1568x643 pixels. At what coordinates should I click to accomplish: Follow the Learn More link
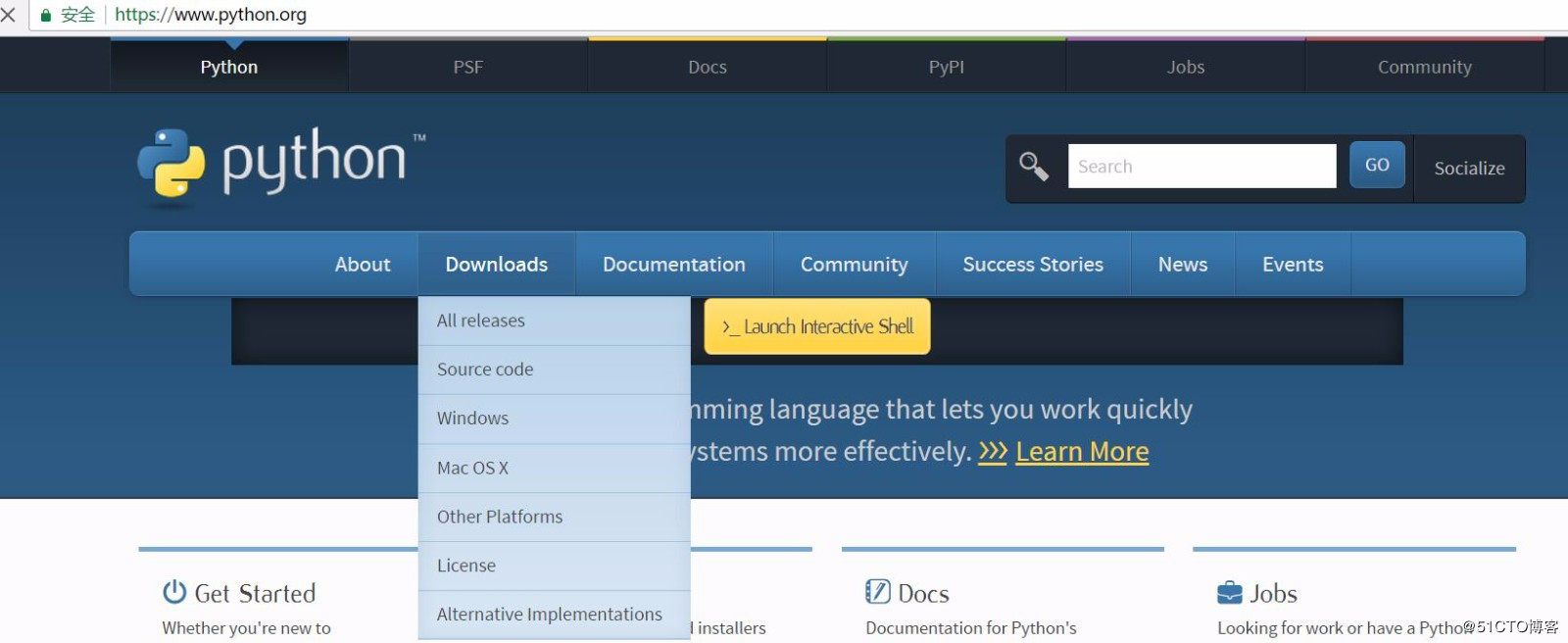[1082, 452]
